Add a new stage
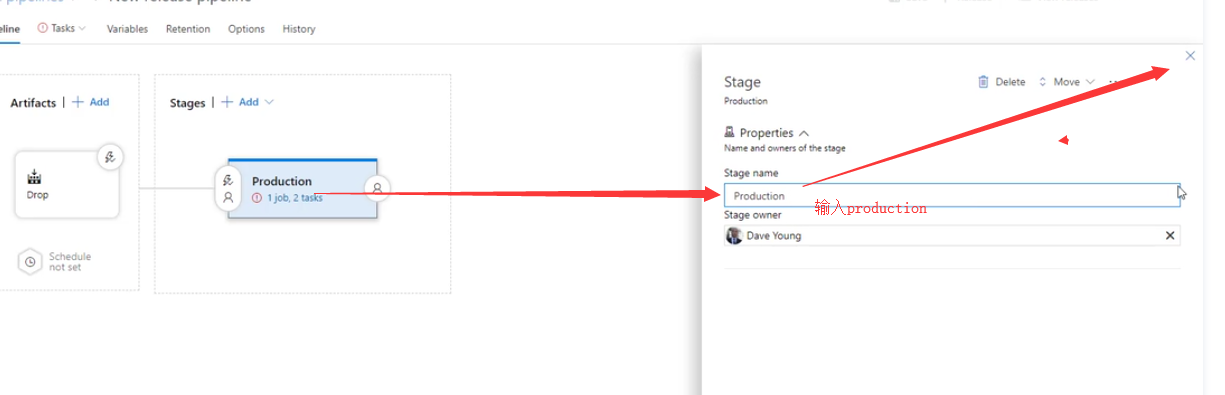The height and width of the screenshot is (395, 1225). point(241,102)
